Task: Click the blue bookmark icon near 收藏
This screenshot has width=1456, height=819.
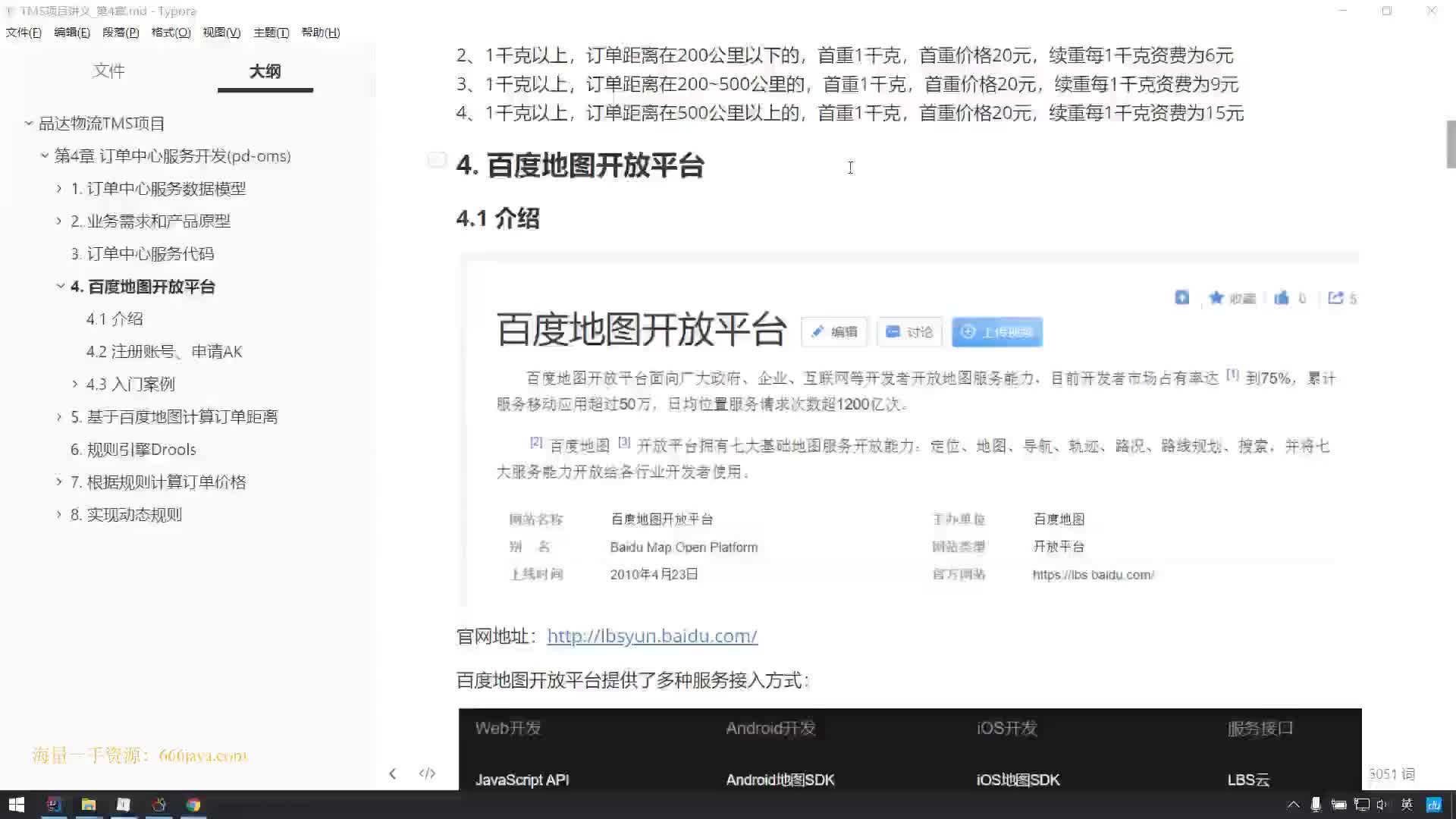Action: 1182,297
